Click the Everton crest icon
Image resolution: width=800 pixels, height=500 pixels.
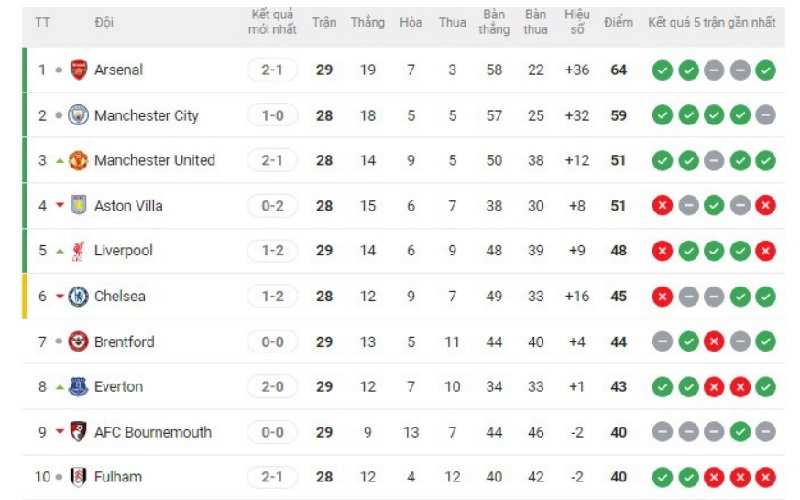click(x=78, y=386)
